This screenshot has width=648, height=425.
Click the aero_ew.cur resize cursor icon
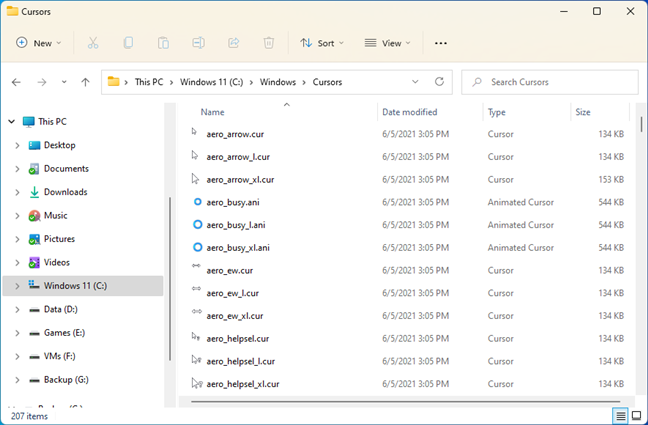coord(196,266)
